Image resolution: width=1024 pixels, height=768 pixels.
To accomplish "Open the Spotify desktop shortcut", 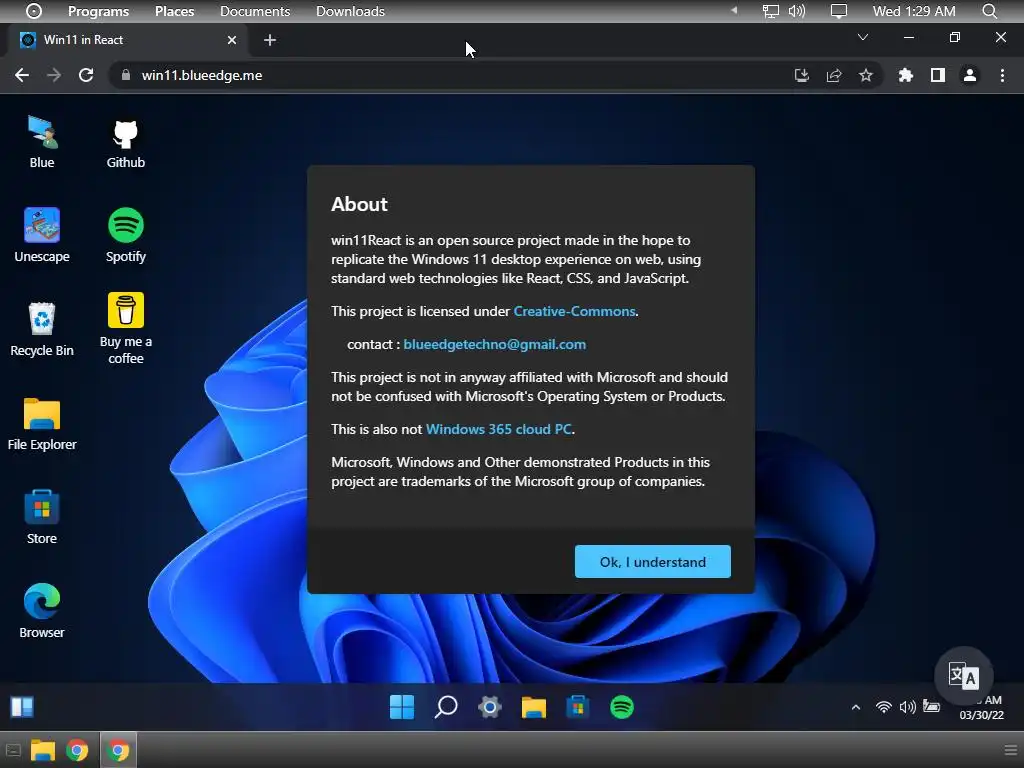I will pos(125,236).
